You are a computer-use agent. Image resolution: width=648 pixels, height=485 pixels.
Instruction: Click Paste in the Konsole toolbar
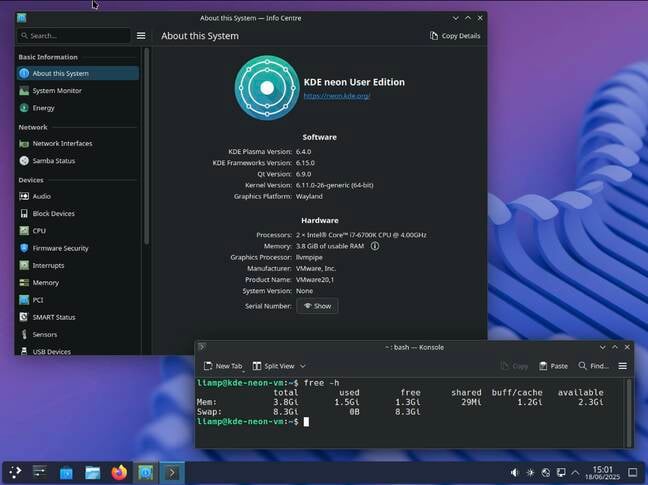[x=553, y=366]
